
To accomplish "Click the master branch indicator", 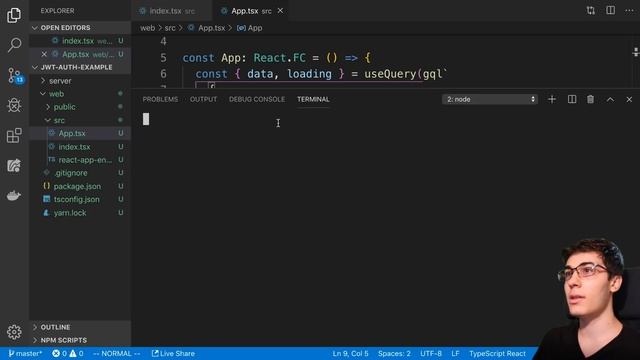I will [25, 353].
